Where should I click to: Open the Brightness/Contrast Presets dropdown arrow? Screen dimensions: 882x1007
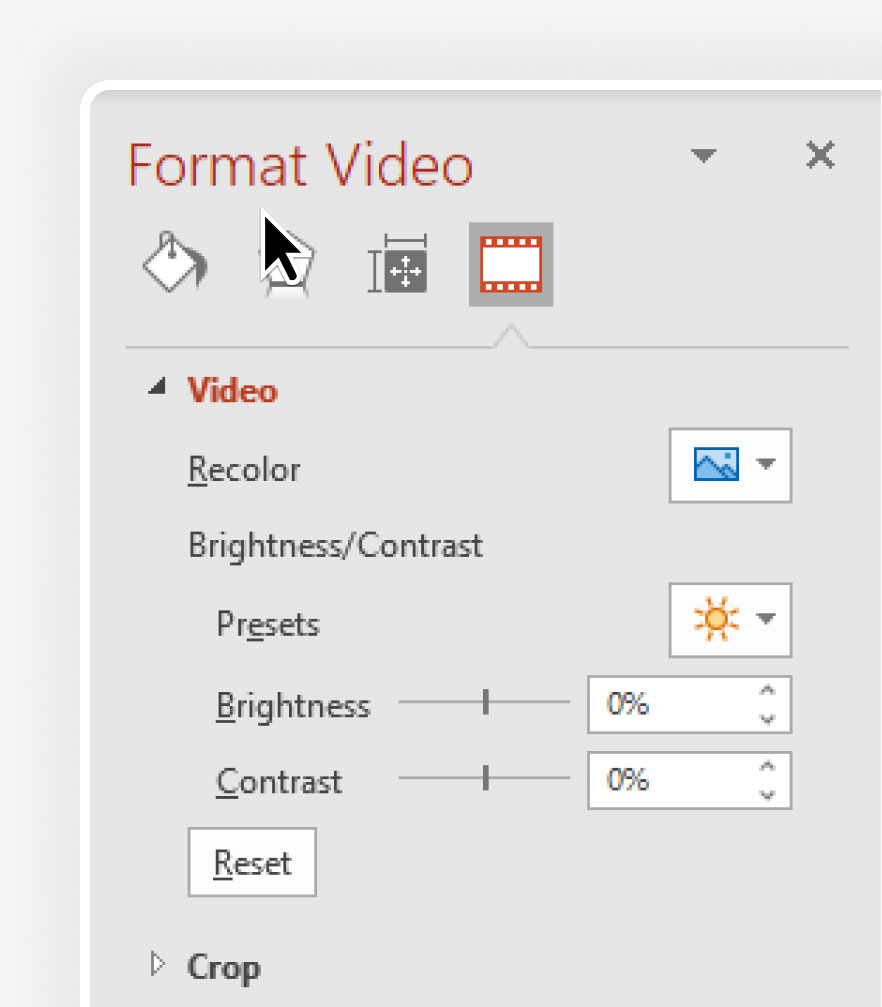click(x=766, y=618)
